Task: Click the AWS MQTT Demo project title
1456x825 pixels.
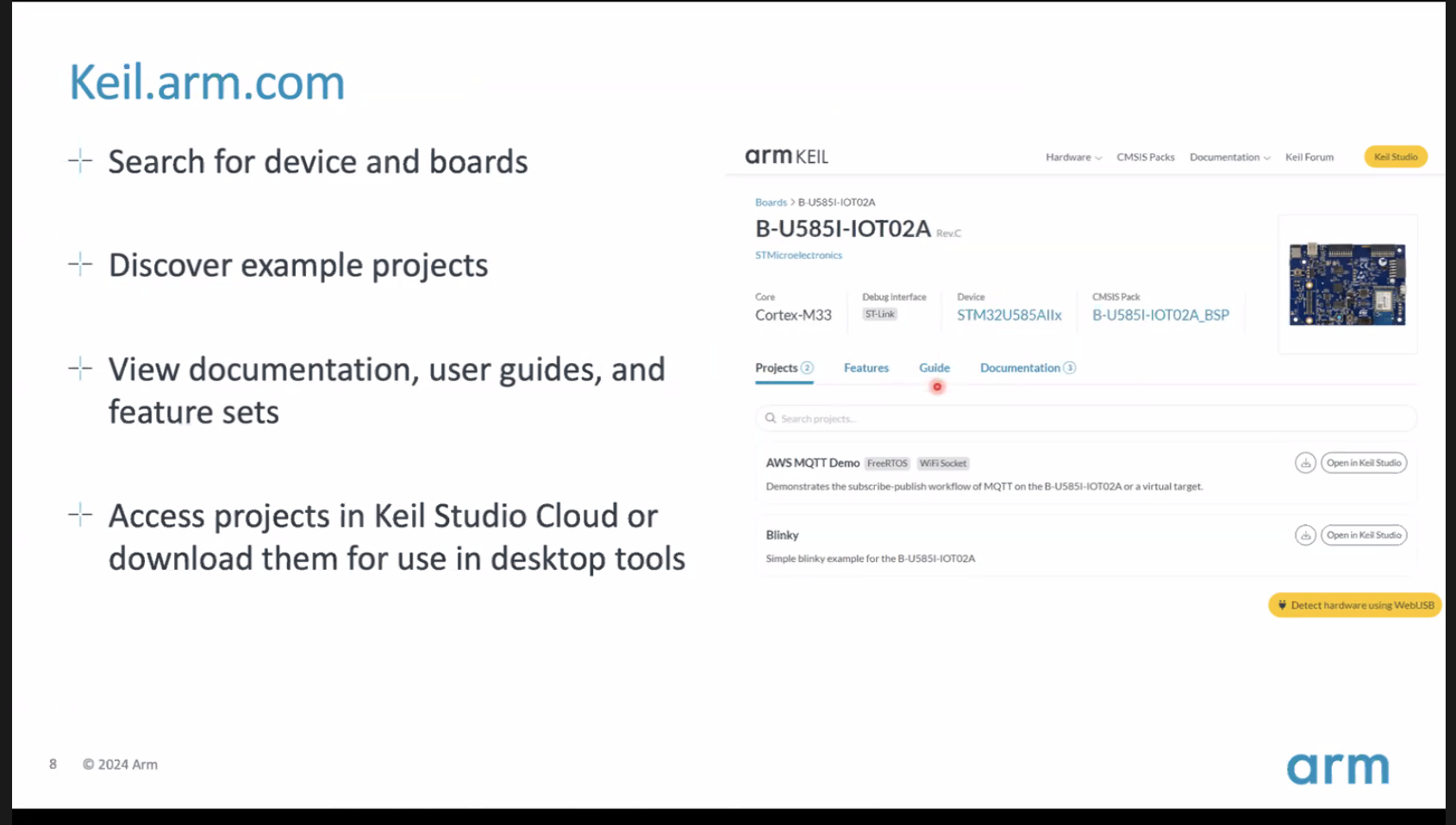Action: 812,463
